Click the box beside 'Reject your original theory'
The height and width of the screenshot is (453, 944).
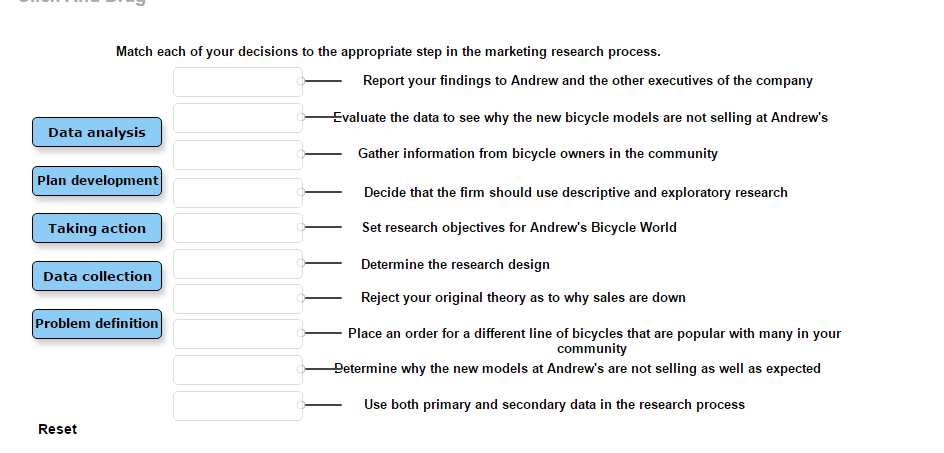237,299
